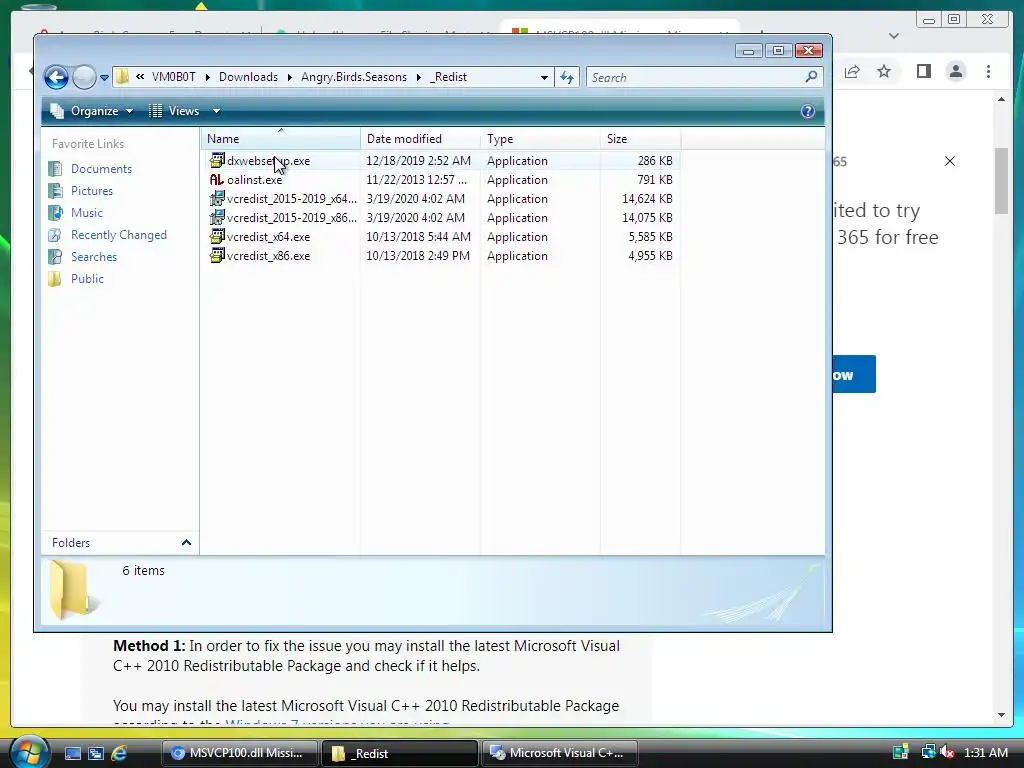Viewport: 1024px width, 768px height.
Task: Click 10/13/2018 2:49 PM date cell
Action: coord(418,256)
